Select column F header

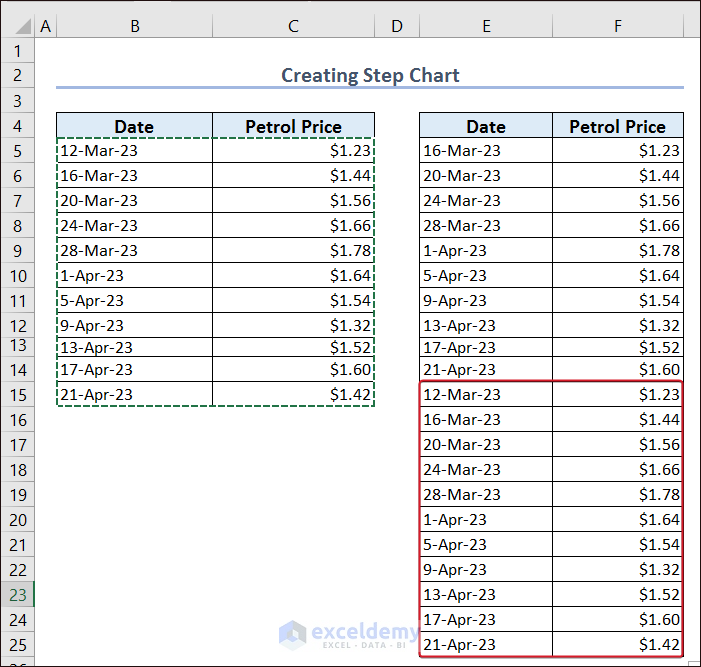pos(617,27)
